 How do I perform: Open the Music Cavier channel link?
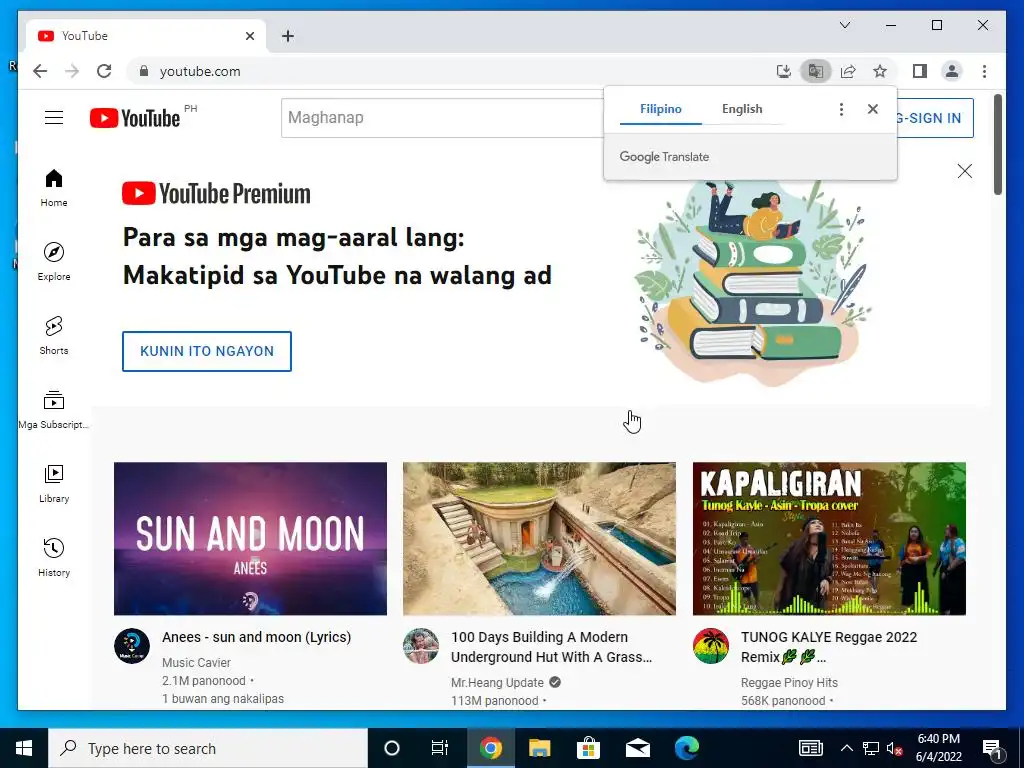coord(196,663)
